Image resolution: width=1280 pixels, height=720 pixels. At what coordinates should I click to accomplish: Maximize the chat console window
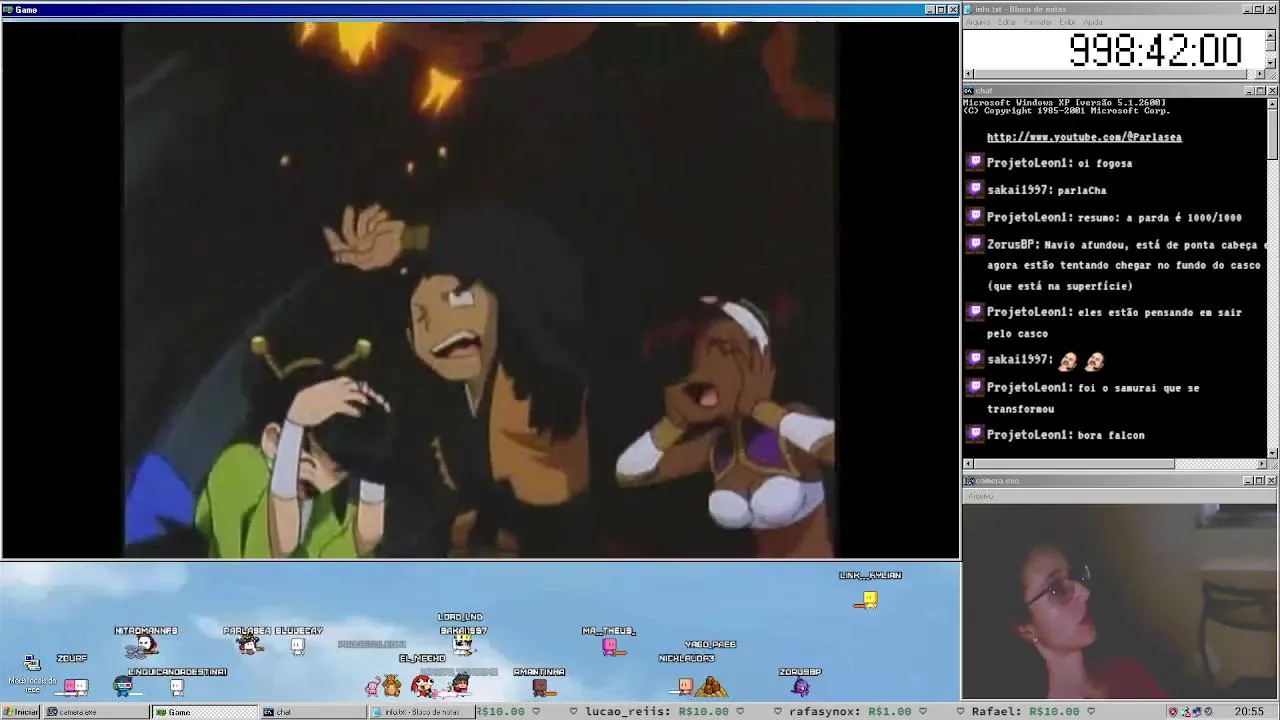(x=1260, y=91)
